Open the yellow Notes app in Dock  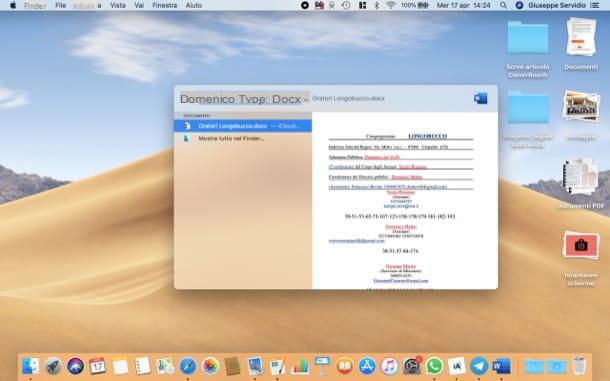pyautogui.click(x=120, y=366)
